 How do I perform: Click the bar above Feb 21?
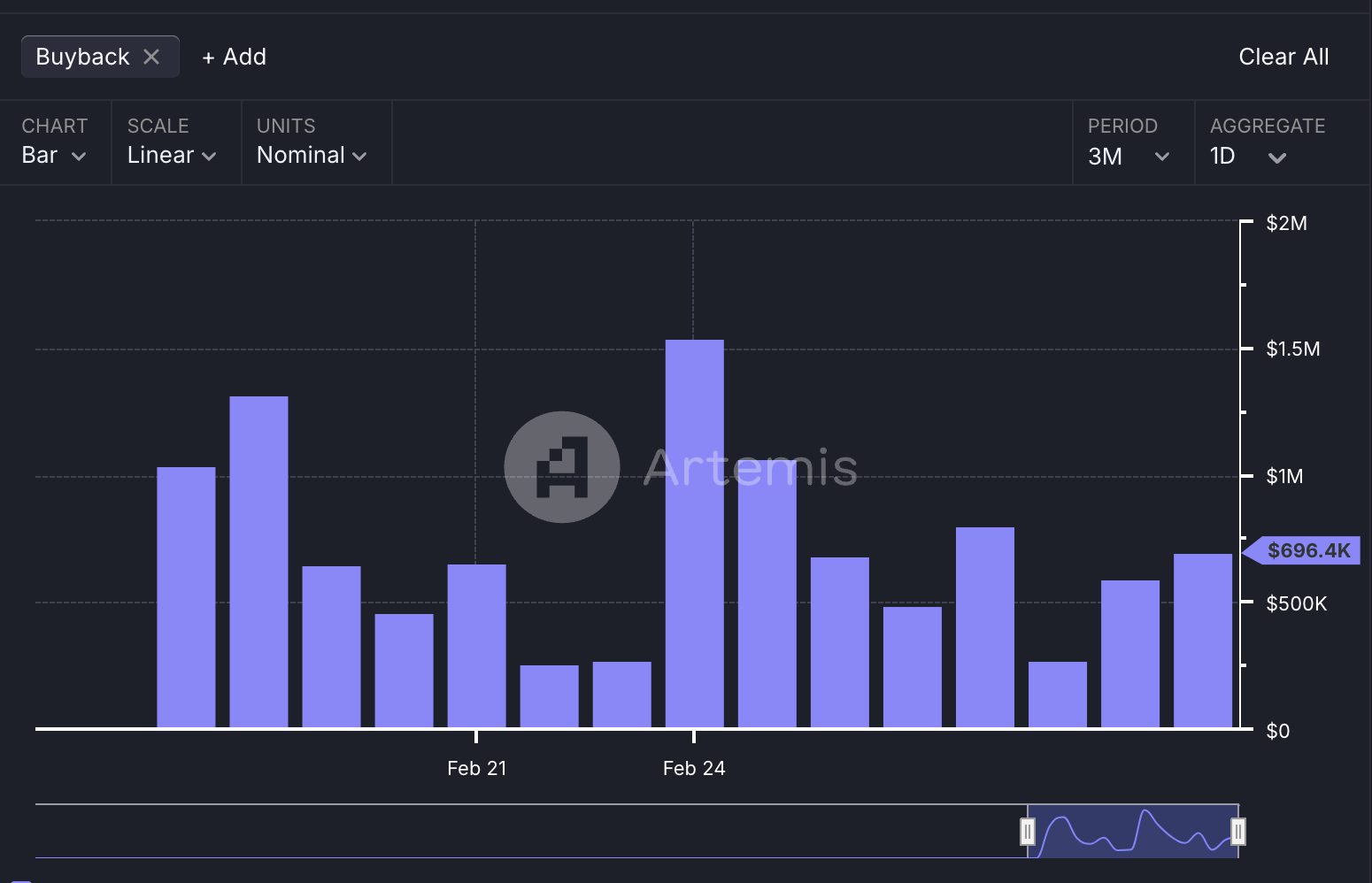[476, 646]
